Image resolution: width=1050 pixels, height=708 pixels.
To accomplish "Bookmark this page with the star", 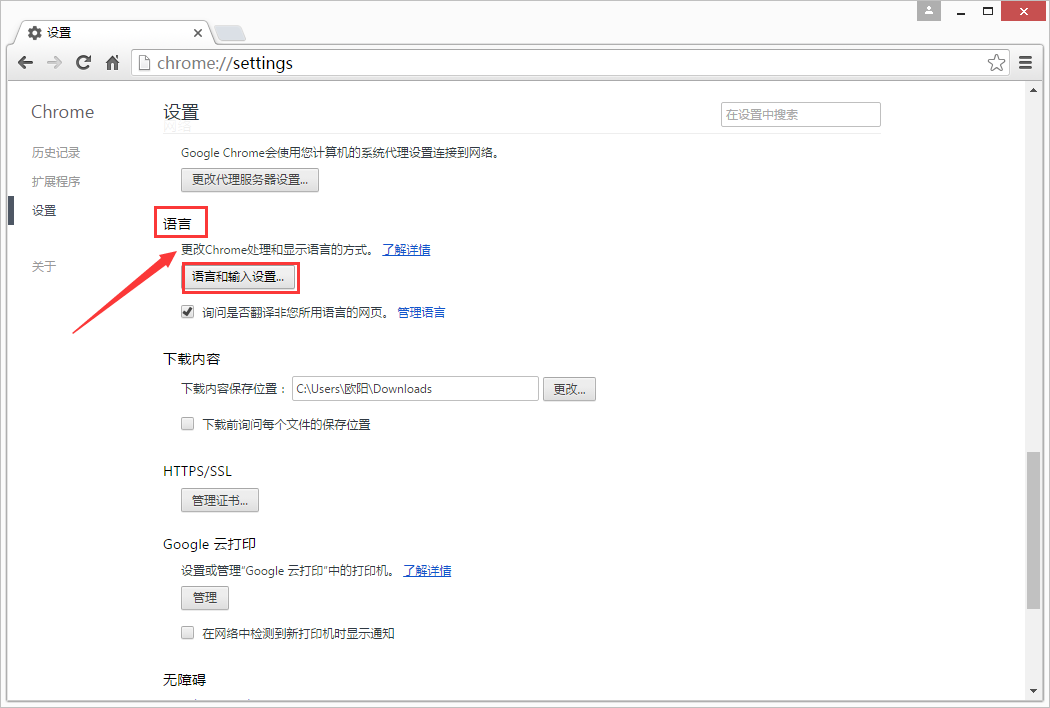I will tap(996, 63).
